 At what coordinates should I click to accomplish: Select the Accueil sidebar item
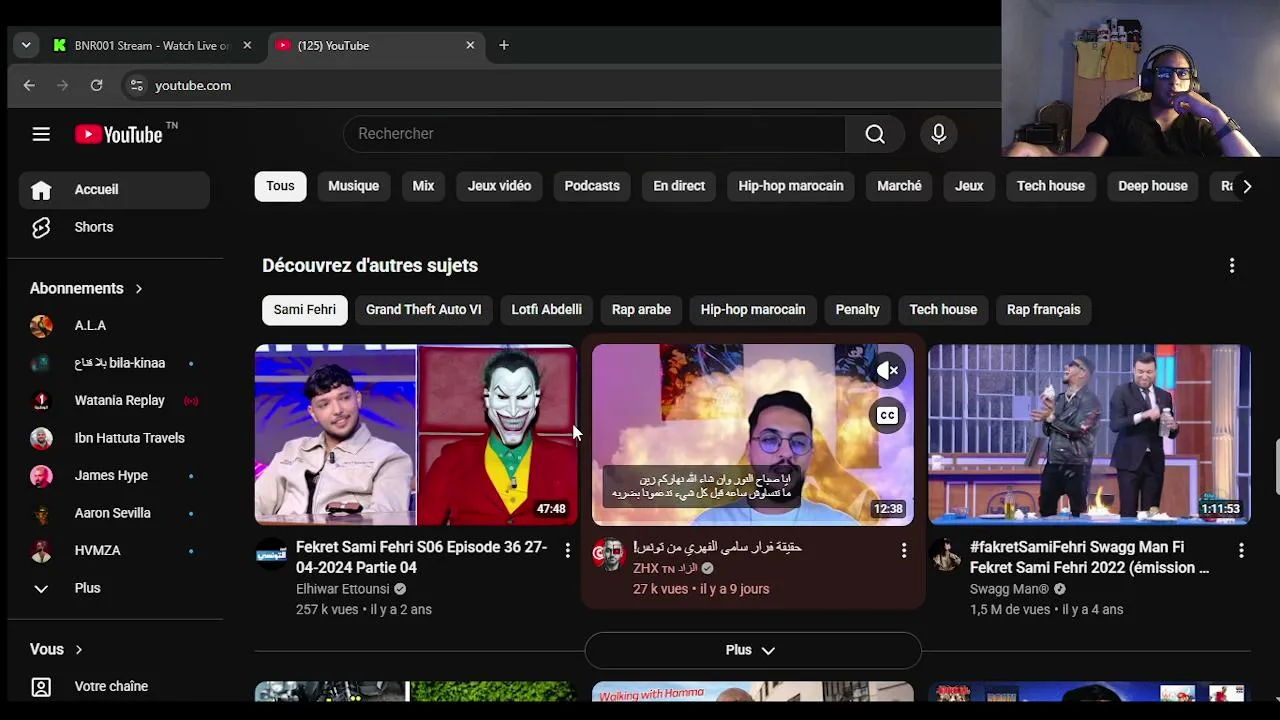(x=114, y=190)
